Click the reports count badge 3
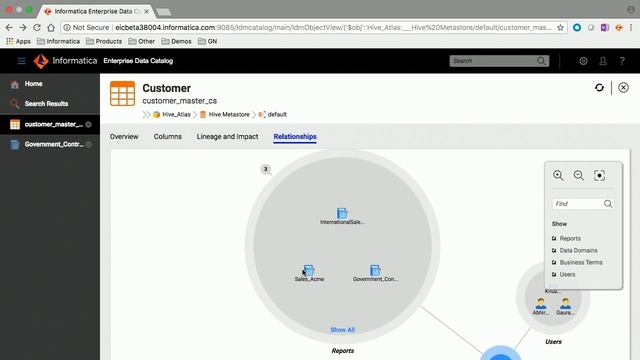 click(x=265, y=169)
